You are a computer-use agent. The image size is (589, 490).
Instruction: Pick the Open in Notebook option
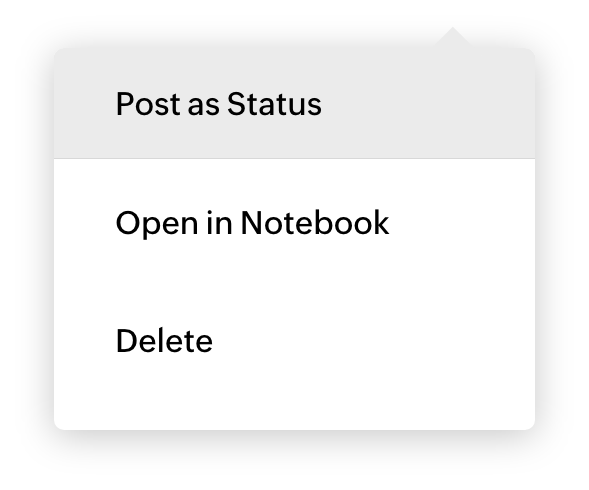tap(294, 223)
